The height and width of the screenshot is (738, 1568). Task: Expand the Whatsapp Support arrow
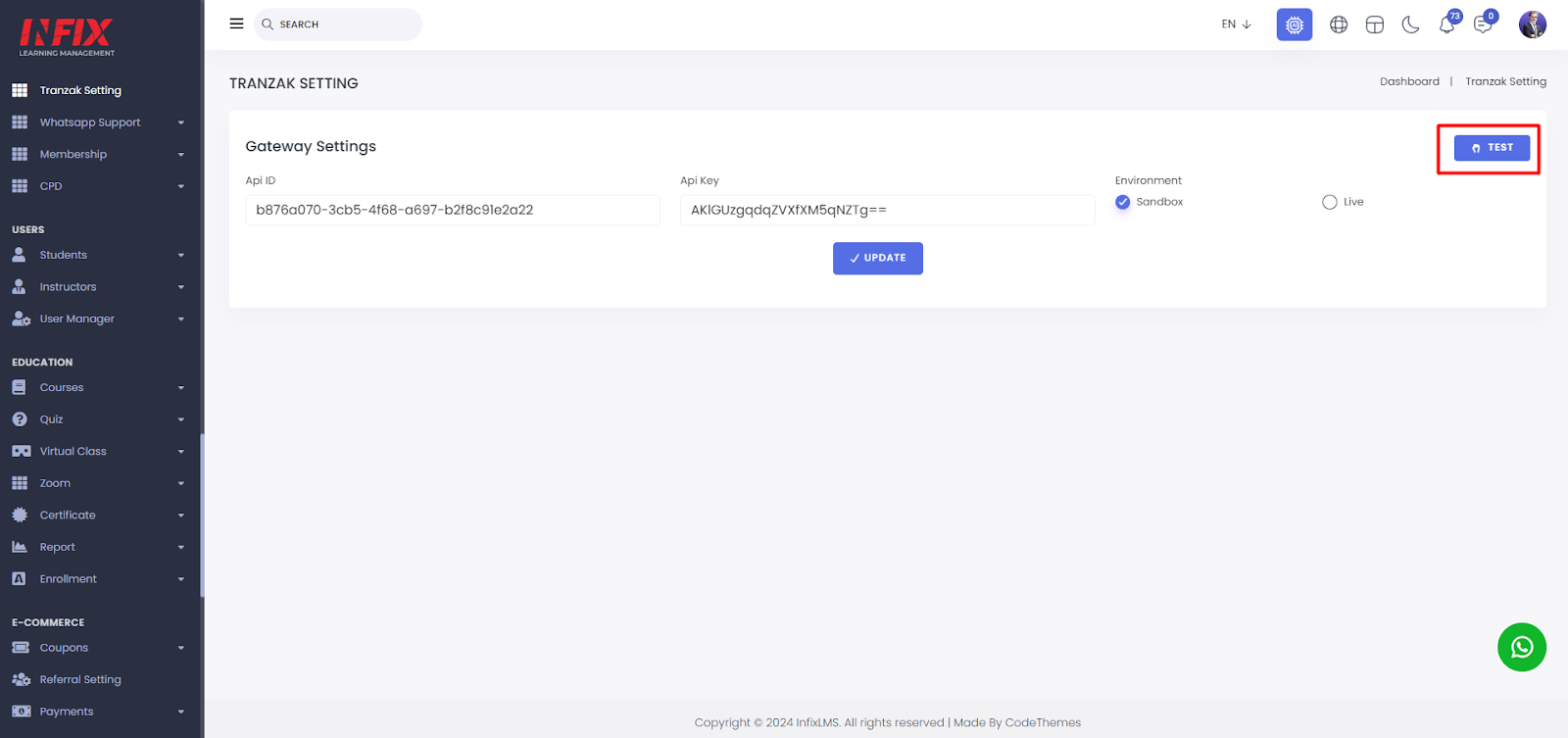tap(181, 123)
